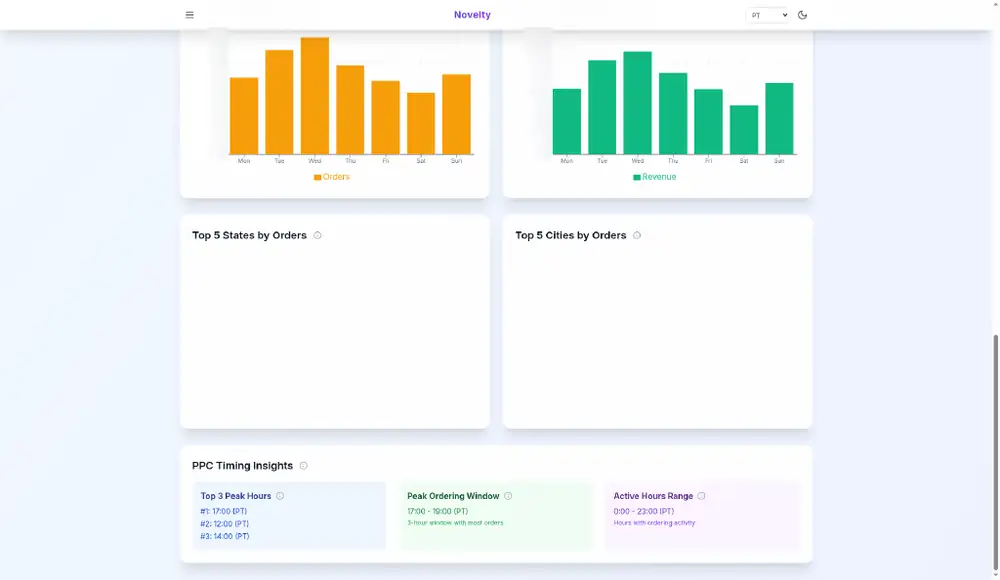
Task: Click info icon beside Top 3 Peak Hours
Action: click(280, 496)
